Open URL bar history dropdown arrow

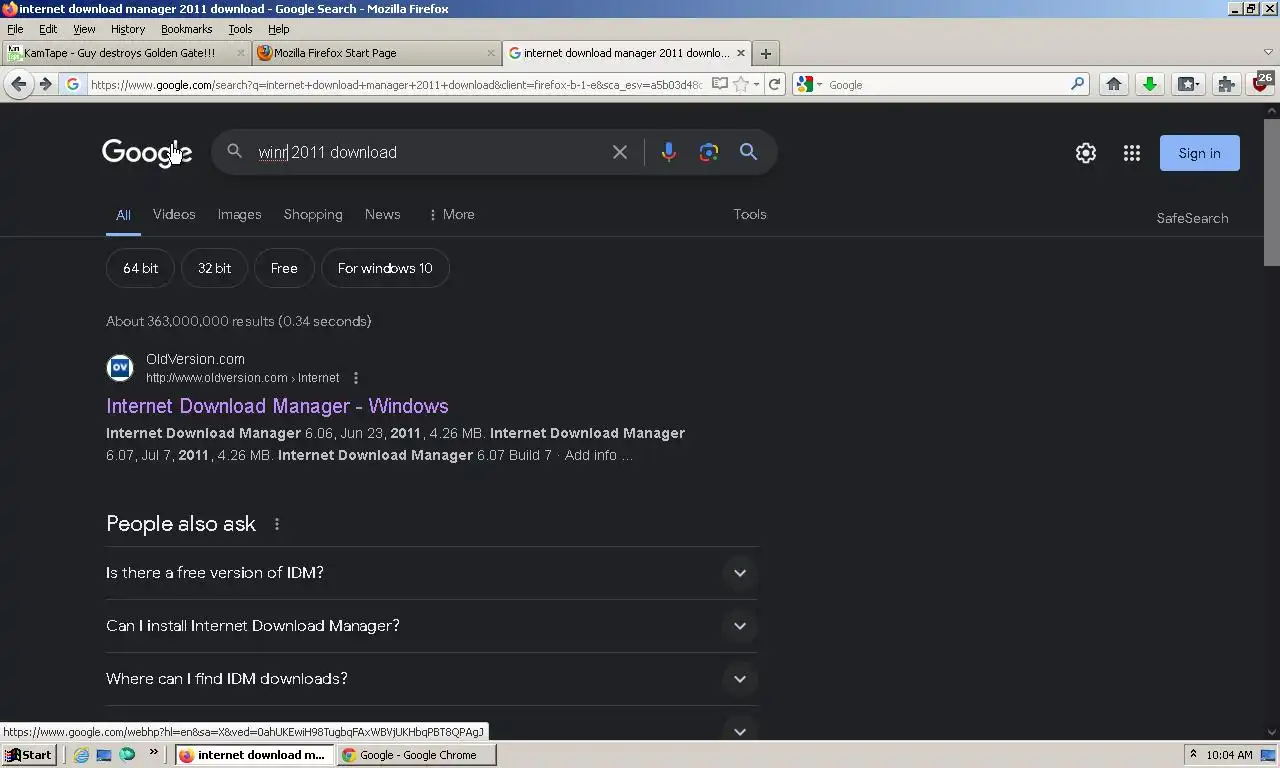[x=756, y=85]
